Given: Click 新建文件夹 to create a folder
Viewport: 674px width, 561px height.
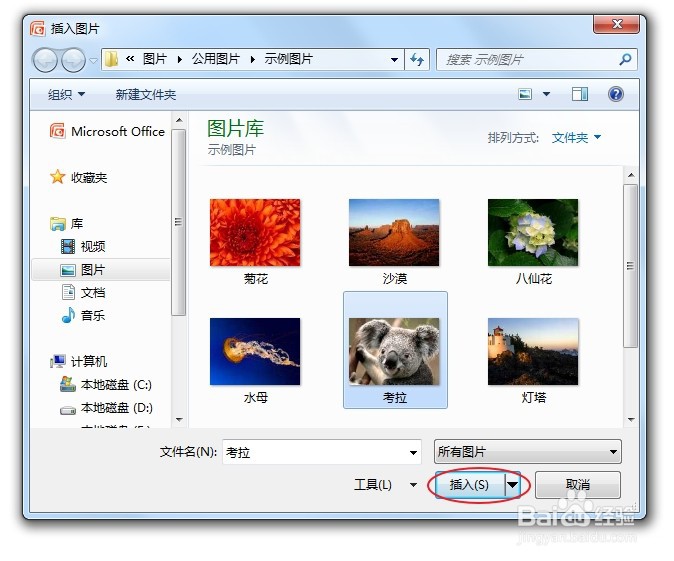Looking at the screenshot, I should click(146, 94).
